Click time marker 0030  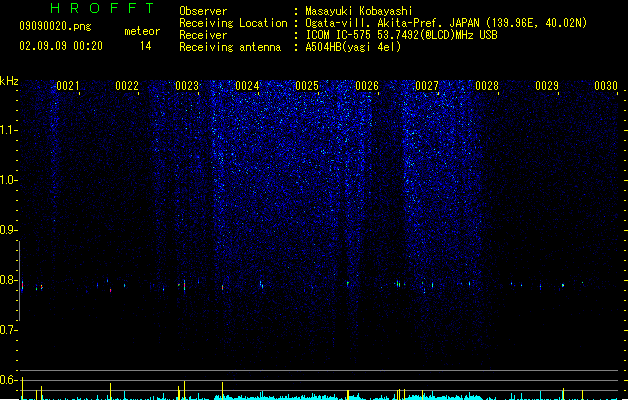coord(606,86)
